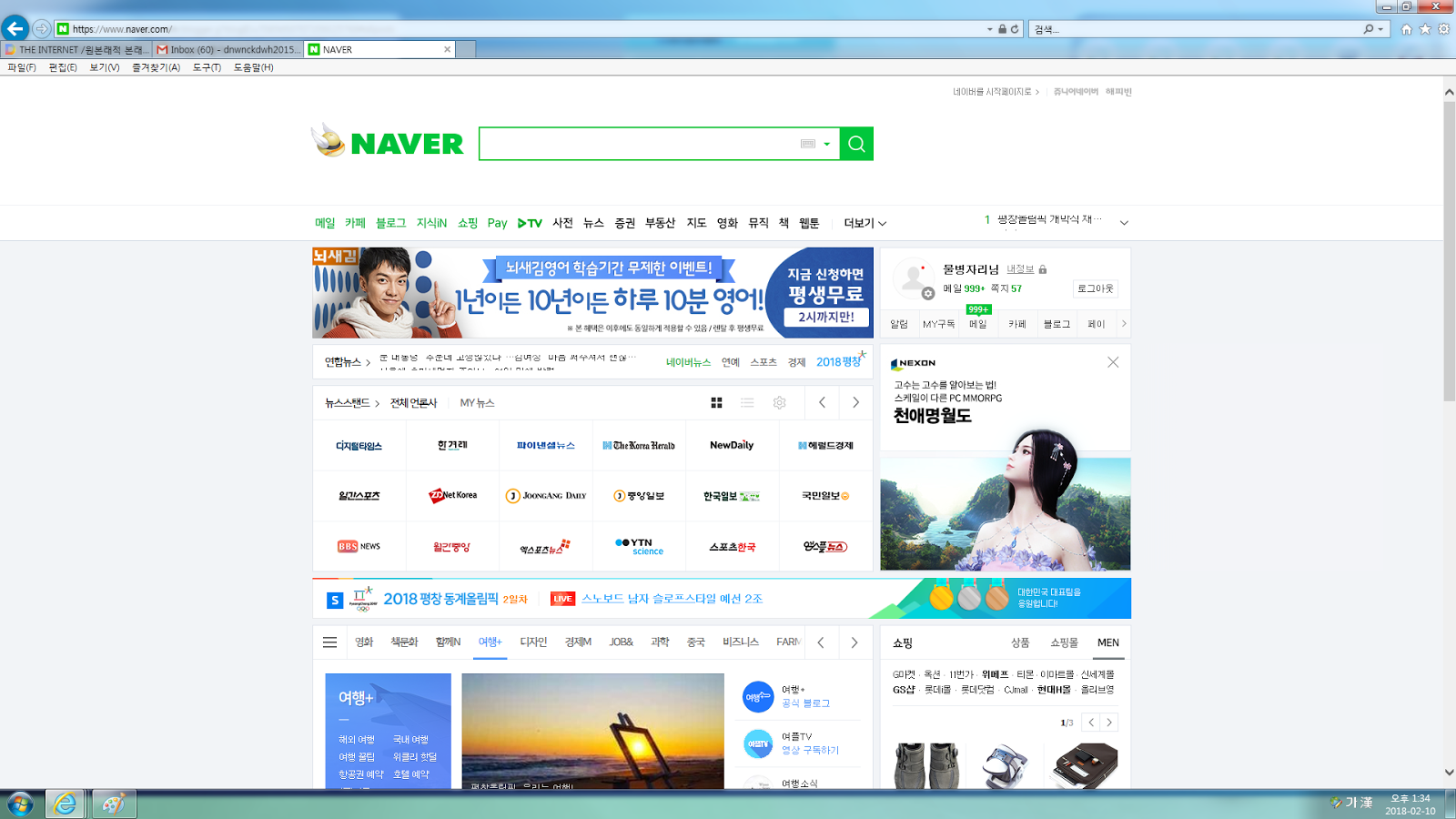
Task: Switch newsstand to list view
Action: tap(747, 402)
